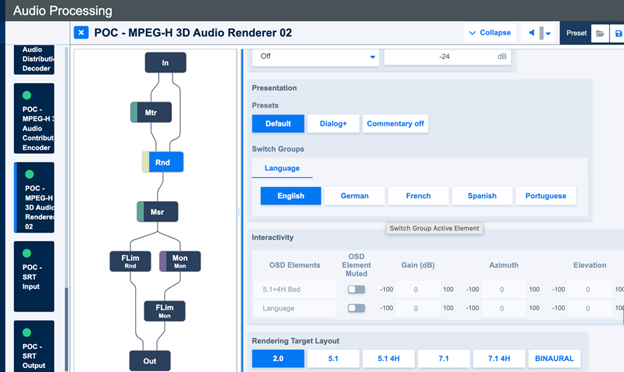Click the sidebar vertical scrollbar
The image size is (624, 372).
(66, 329)
